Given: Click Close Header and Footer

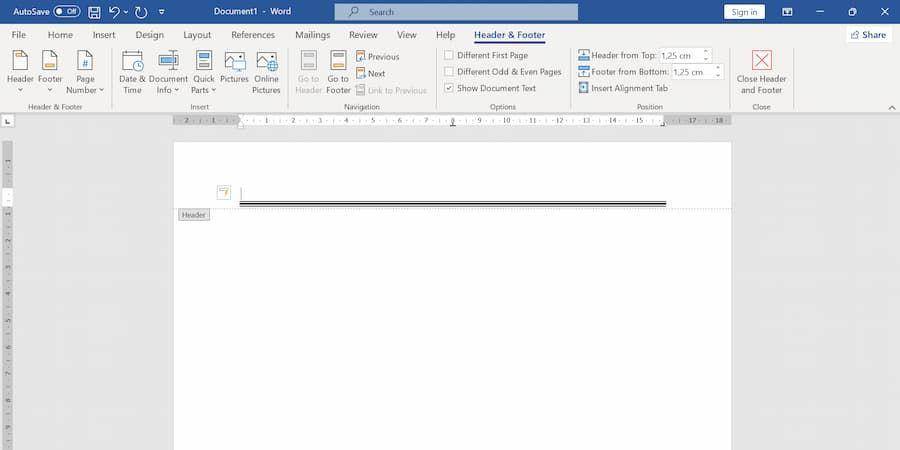Looking at the screenshot, I should point(762,72).
